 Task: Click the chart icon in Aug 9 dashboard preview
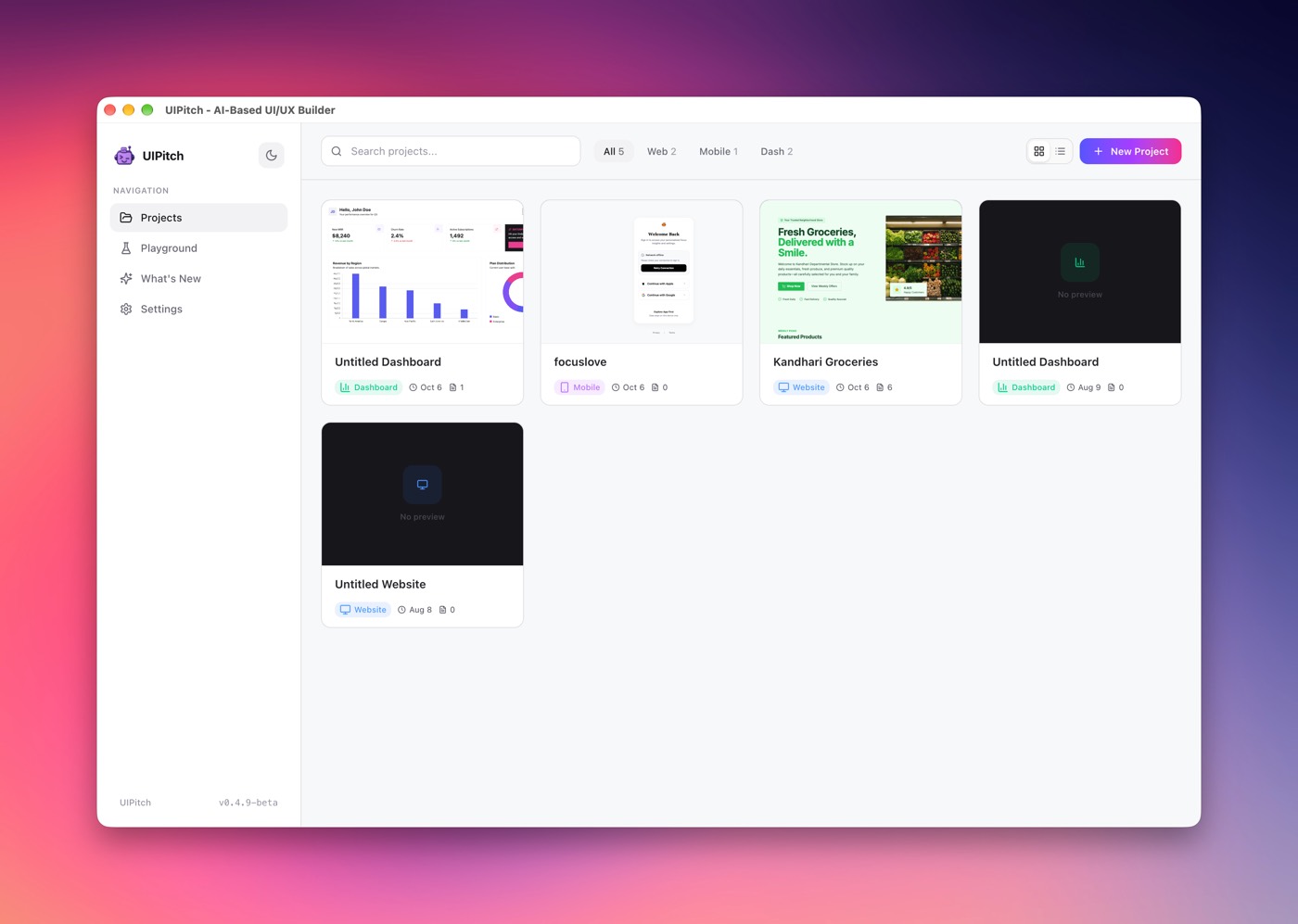tap(1080, 262)
